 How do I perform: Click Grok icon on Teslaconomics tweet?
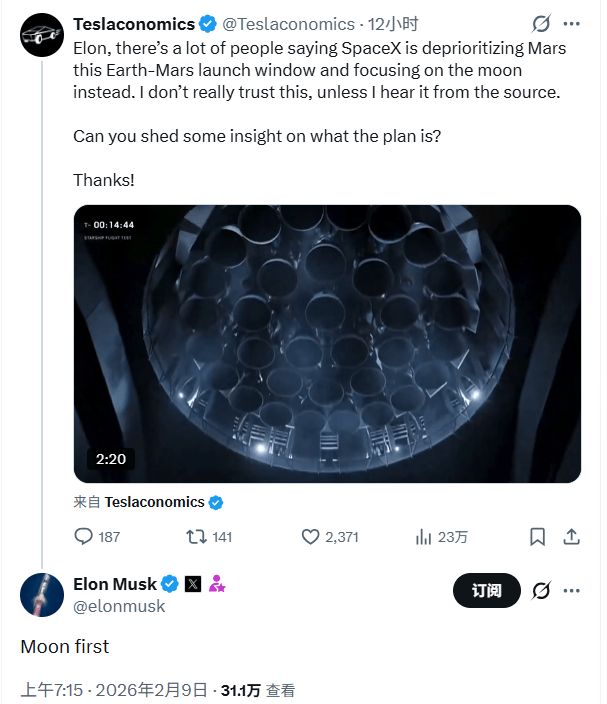click(541, 23)
